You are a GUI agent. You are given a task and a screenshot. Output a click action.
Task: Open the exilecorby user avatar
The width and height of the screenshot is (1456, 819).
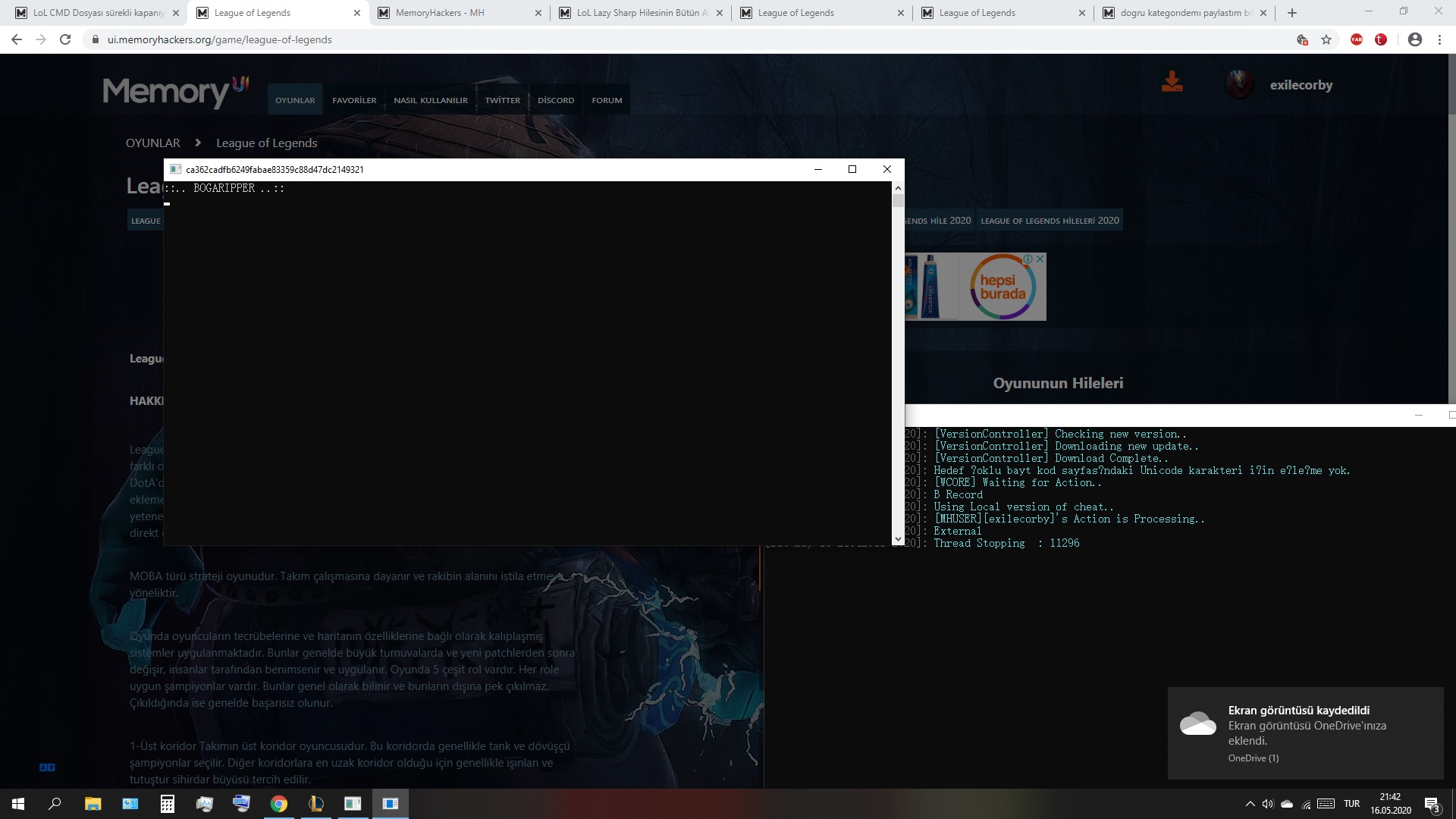[x=1240, y=85]
